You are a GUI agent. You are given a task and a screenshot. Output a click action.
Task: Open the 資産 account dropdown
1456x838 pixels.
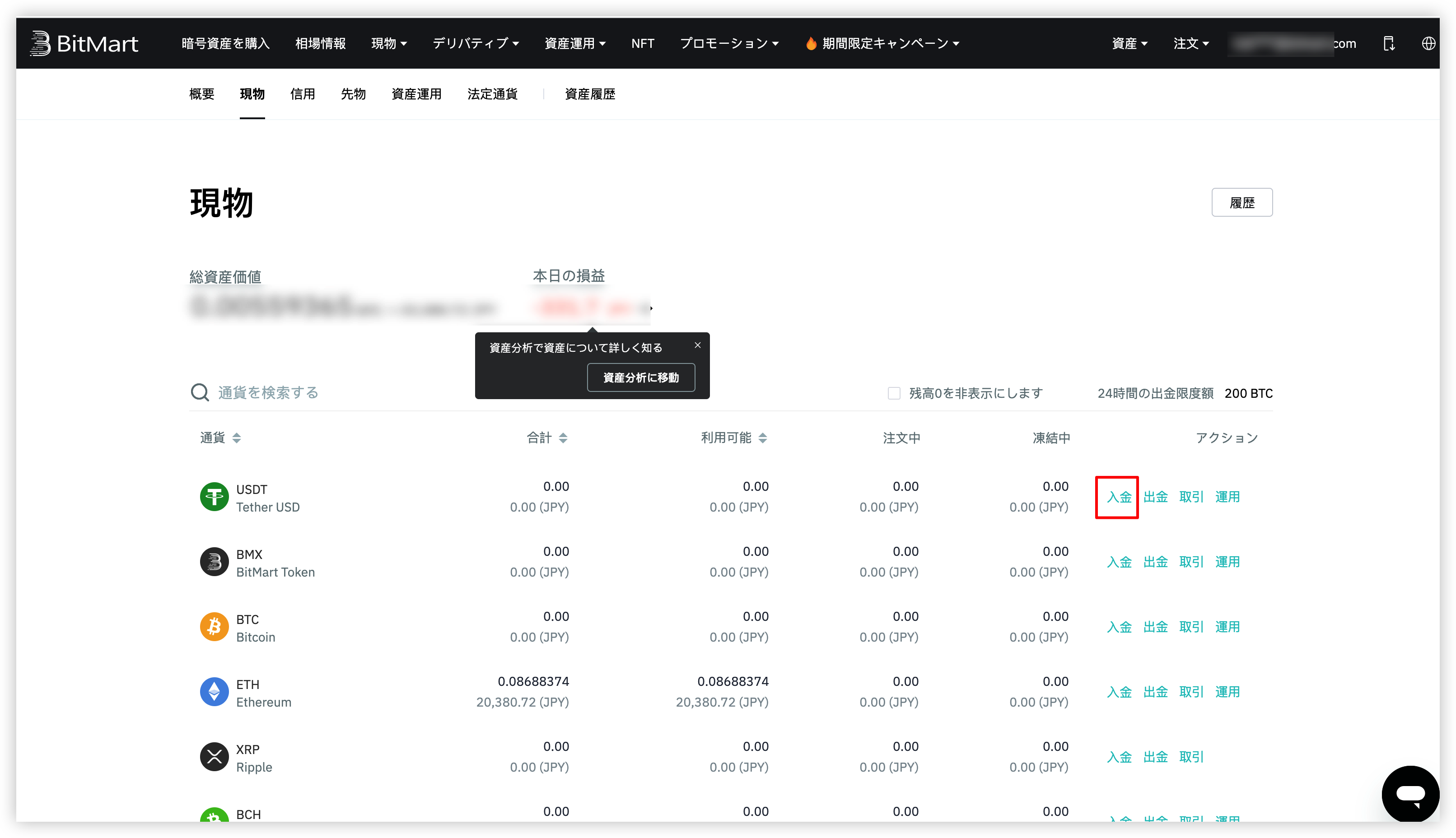(x=1129, y=43)
